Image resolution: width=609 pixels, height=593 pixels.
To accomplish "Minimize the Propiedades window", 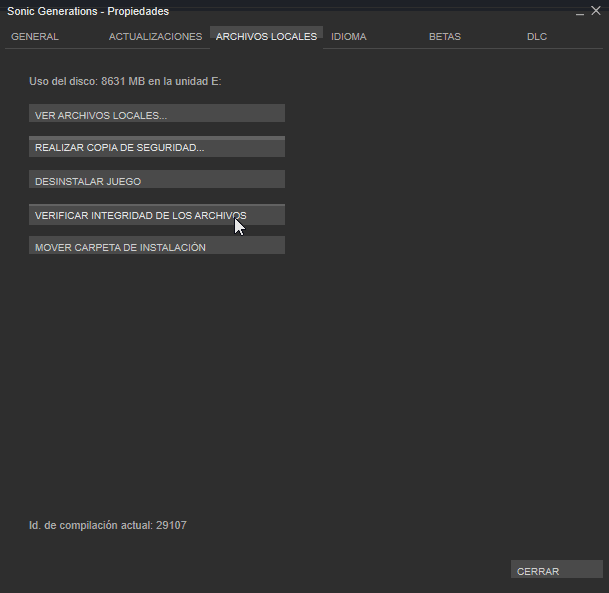I will [580, 12].
